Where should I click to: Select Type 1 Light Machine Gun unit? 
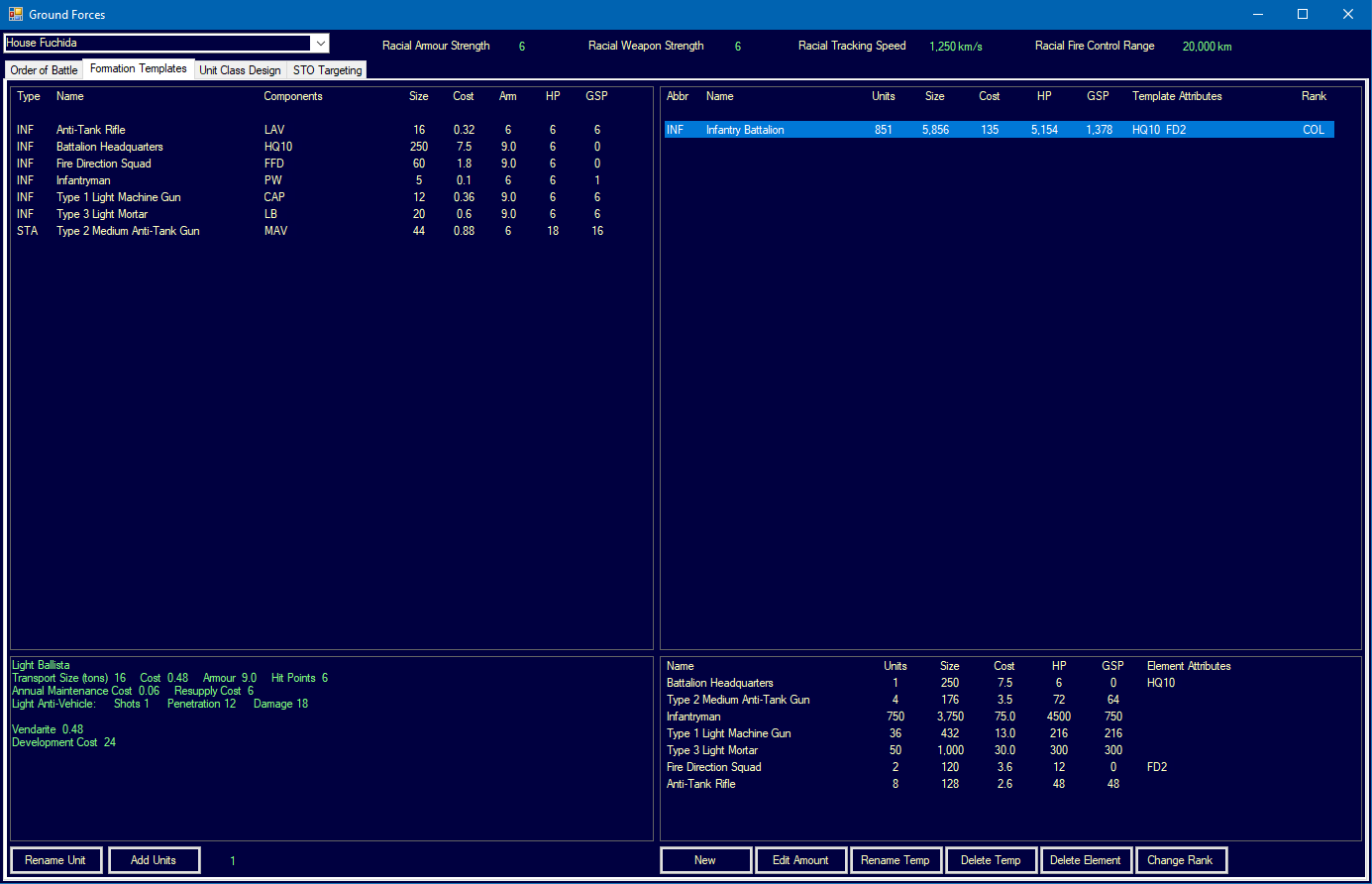(331, 197)
